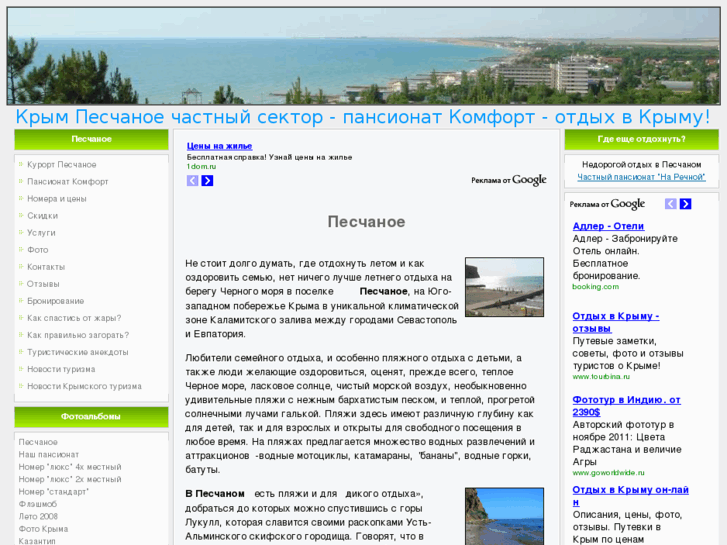Click the previous ad arrow in right sidebar

tap(671, 204)
